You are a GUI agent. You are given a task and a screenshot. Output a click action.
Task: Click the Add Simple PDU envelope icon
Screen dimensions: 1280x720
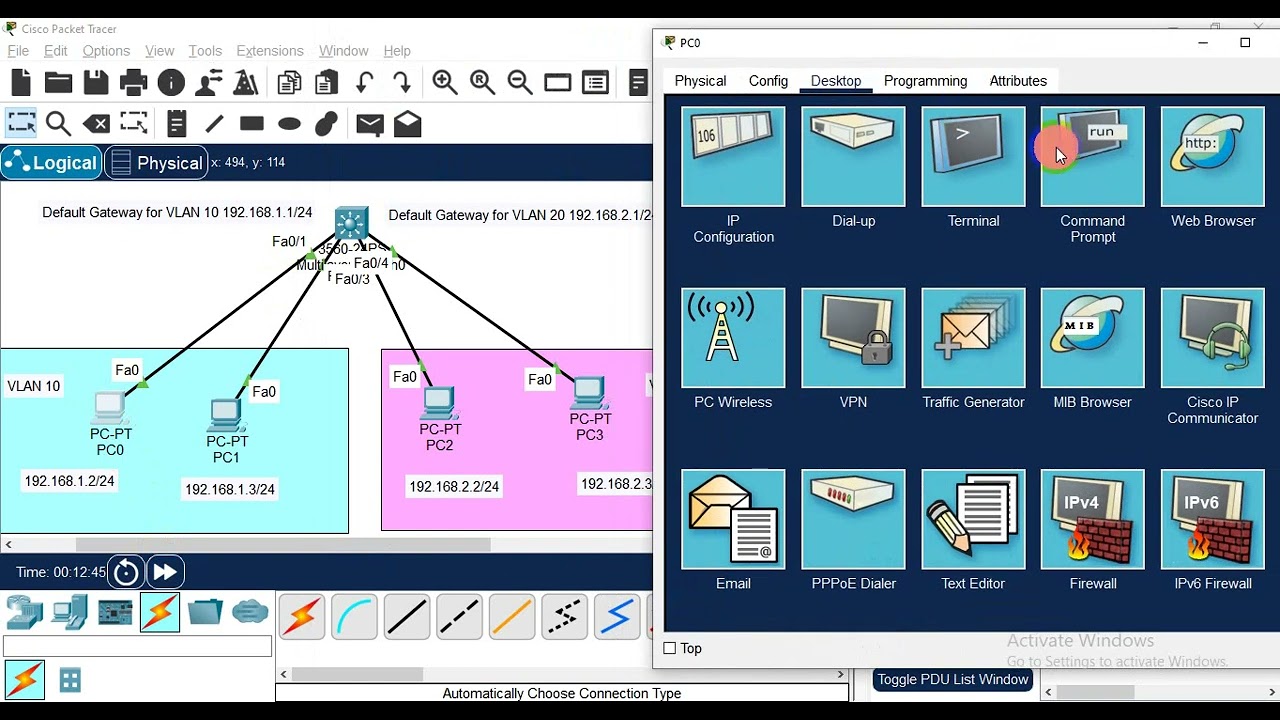[x=370, y=124]
